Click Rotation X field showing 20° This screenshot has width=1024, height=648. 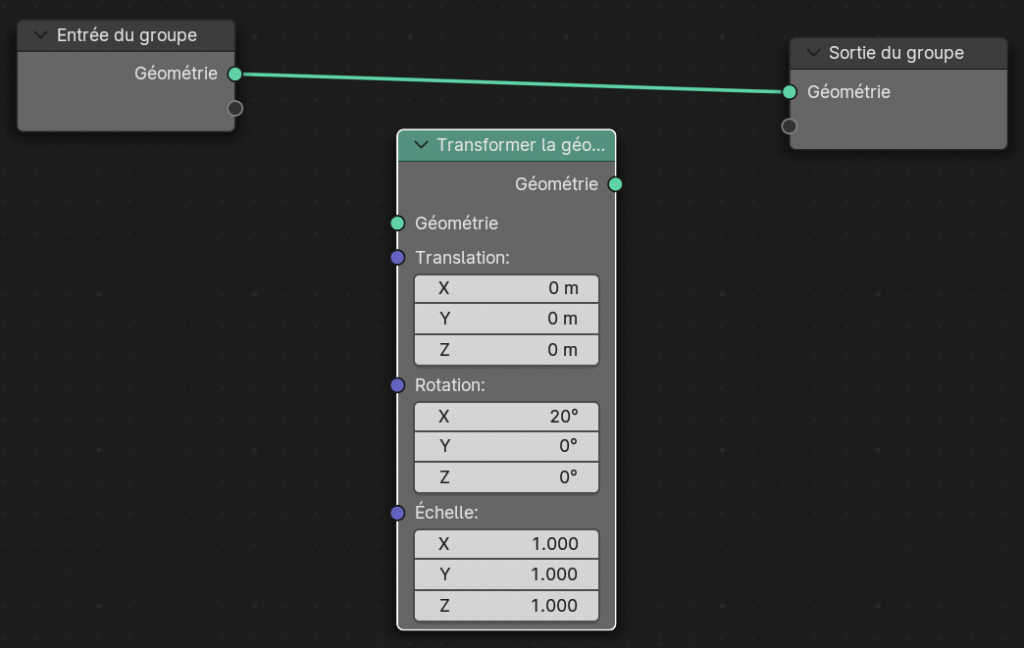[x=506, y=416]
